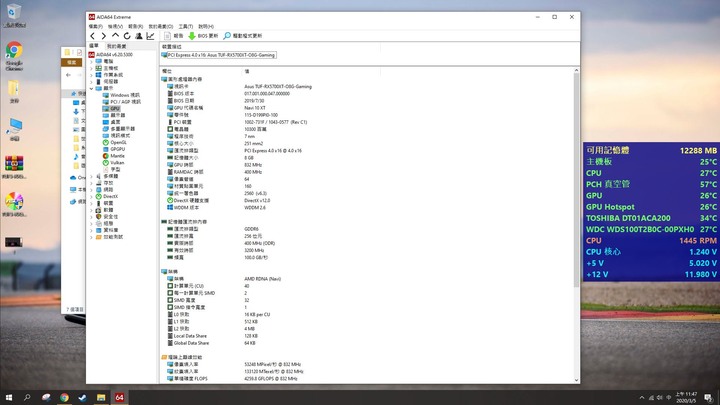Image resolution: width=720 pixels, height=405 pixels.
Task: Click the WDDM 2.6 value
Action: click(x=255, y=208)
